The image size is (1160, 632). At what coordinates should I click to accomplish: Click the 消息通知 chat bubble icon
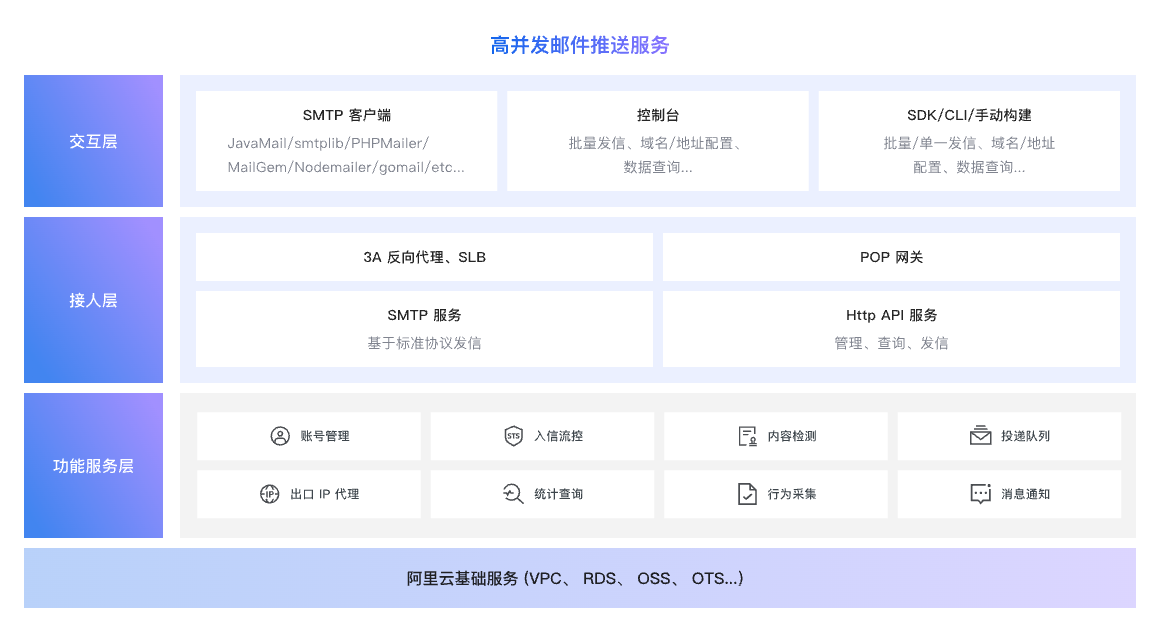click(x=980, y=494)
